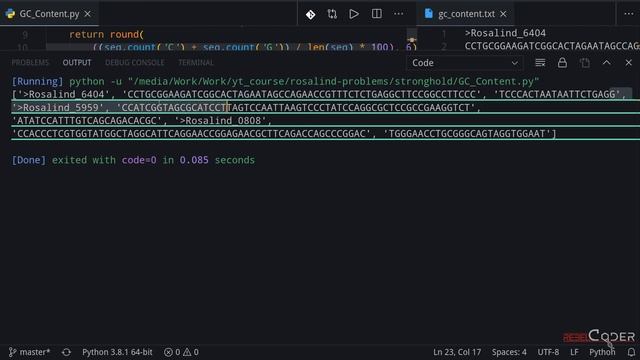Maximize panel with the chevron-up icon
Viewport: 640px width, 360px height.
point(607,63)
